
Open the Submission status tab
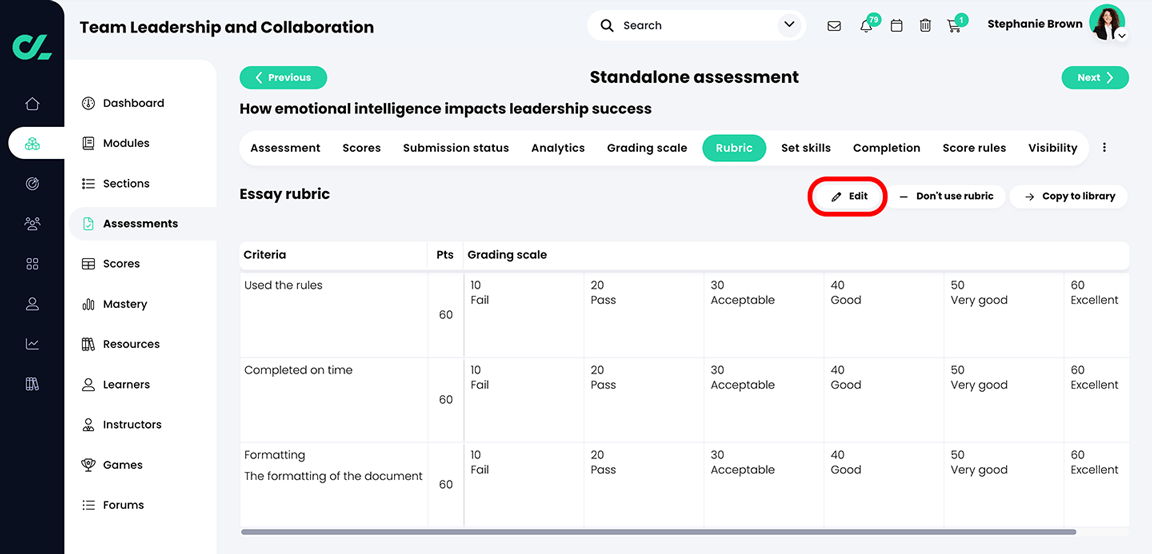point(456,148)
